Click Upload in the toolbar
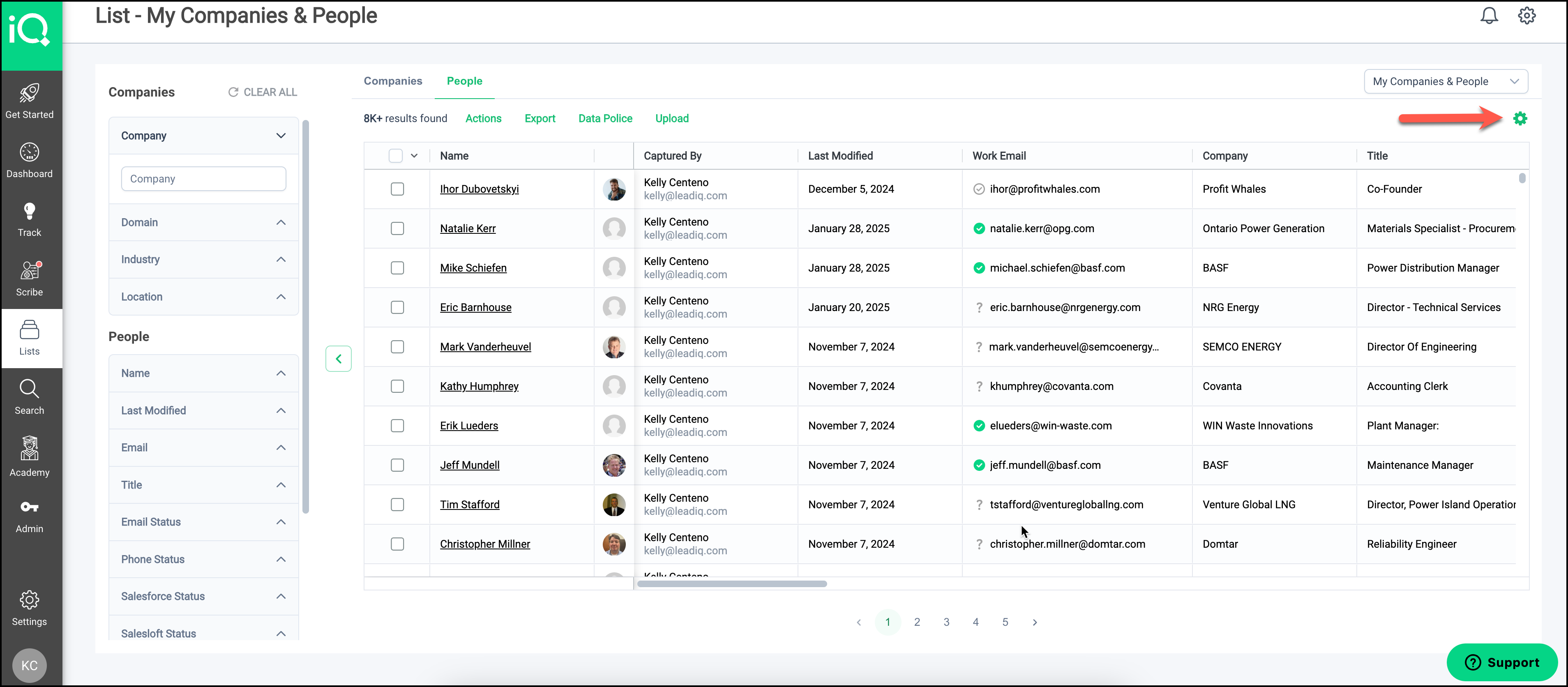This screenshot has width=1568, height=687. pyautogui.click(x=672, y=119)
